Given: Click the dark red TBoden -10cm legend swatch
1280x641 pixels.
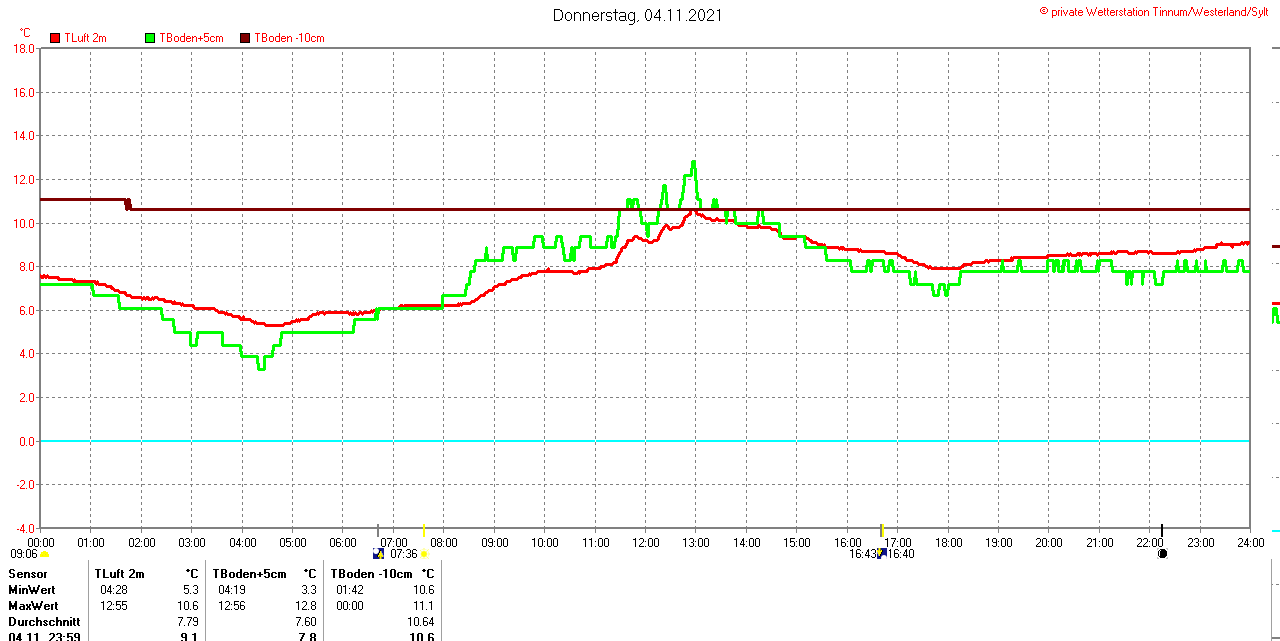Looking at the screenshot, I should (245, 38).
